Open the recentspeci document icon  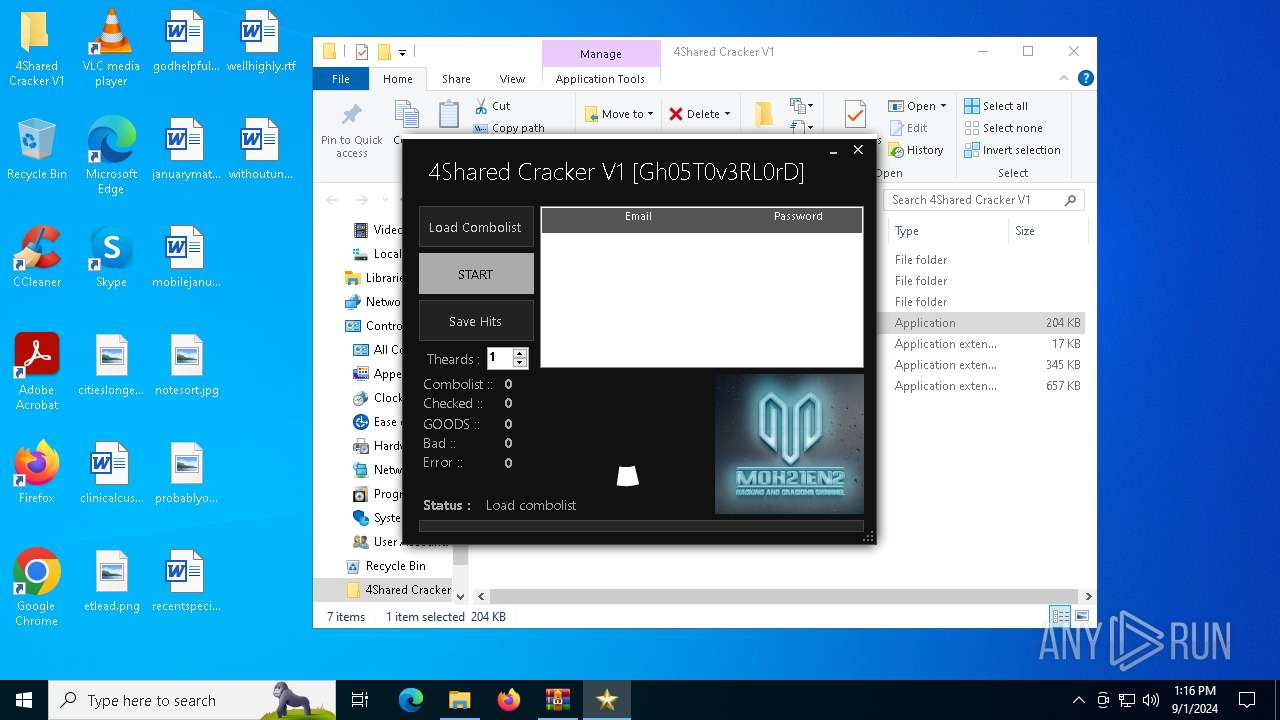(x=186, y=581)
